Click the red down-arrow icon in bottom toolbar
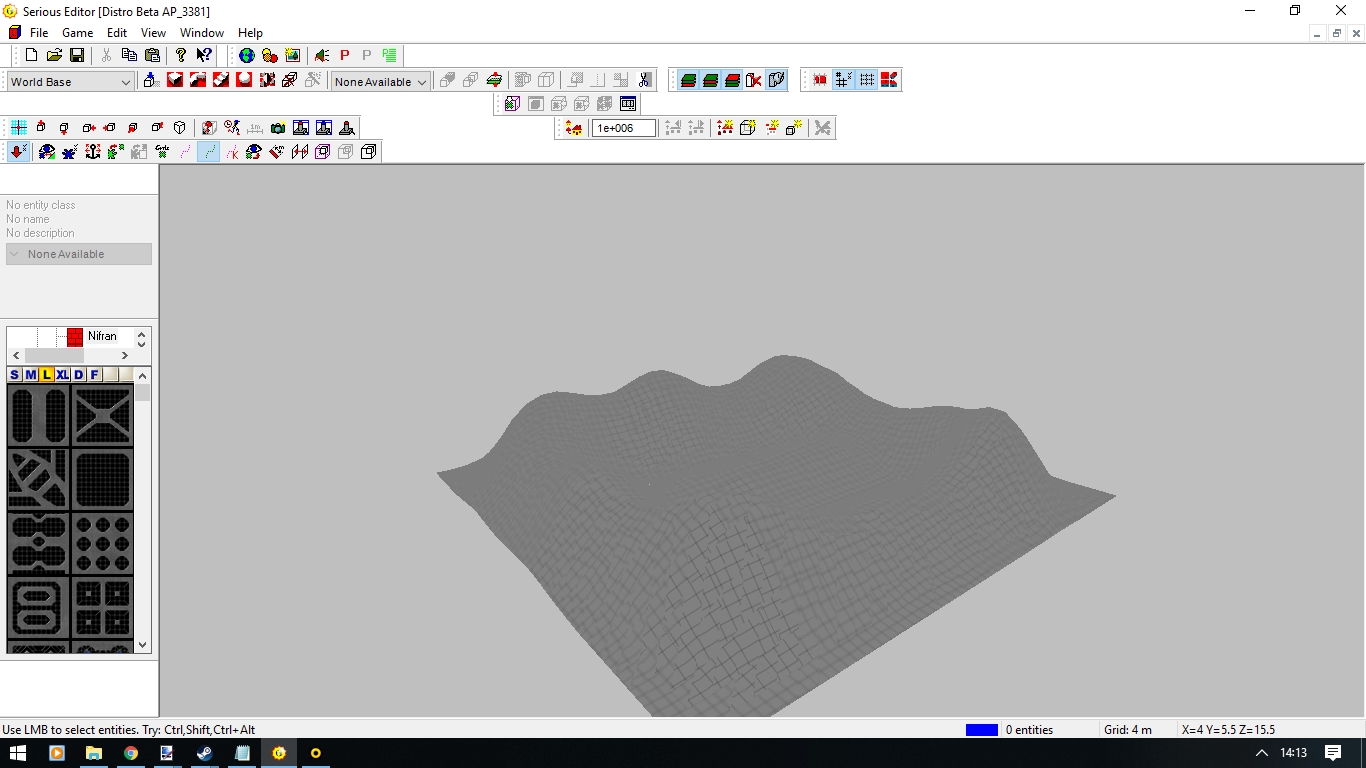Screen dimensions: 1366x768 click(x=18, y=151)
